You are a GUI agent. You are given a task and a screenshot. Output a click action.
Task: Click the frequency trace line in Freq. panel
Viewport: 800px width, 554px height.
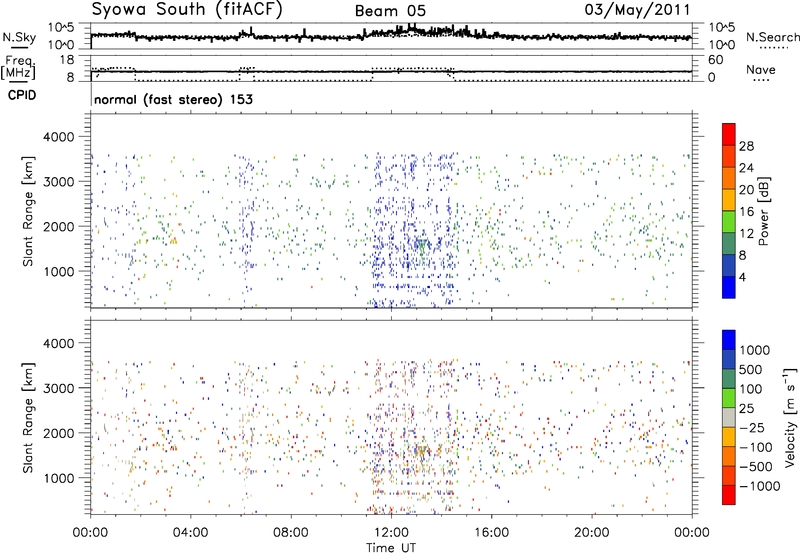coord(391,71)
